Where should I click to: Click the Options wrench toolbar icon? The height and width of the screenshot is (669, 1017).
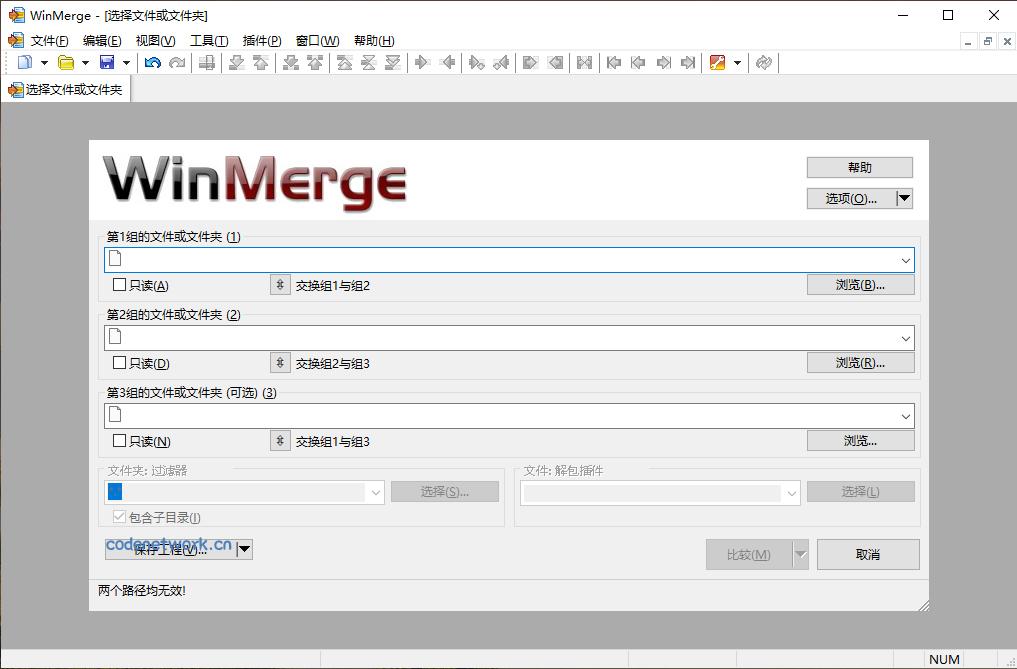[717, 63]
